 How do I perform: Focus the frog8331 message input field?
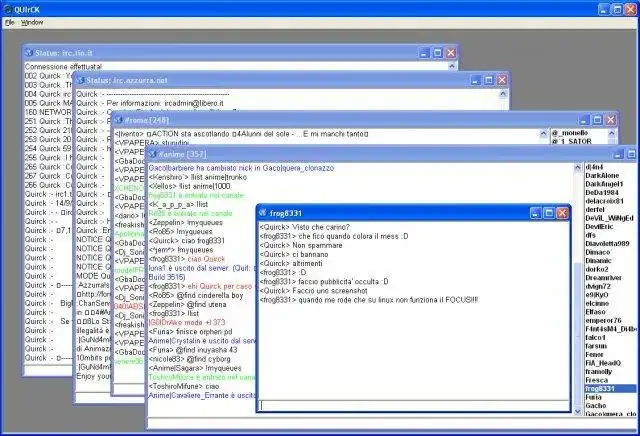413,405
